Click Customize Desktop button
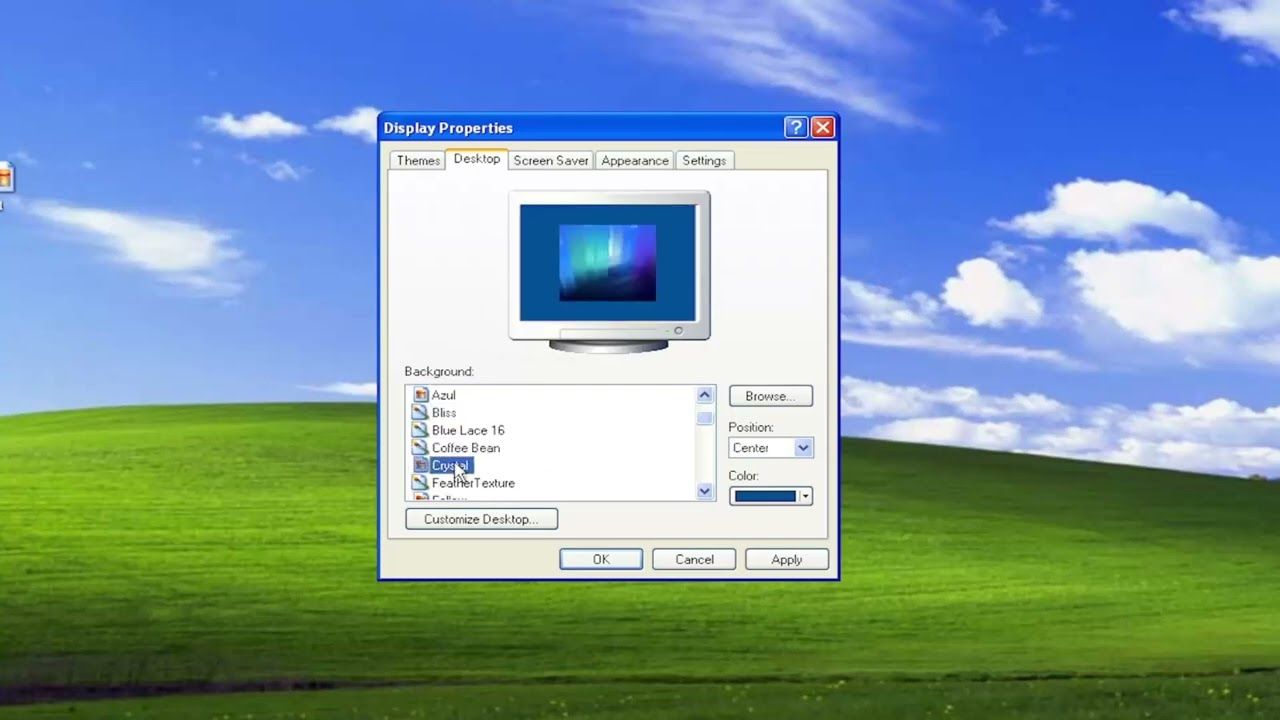Image resolution: width=1280 pixels, height=720 pixels. point(481,519)
